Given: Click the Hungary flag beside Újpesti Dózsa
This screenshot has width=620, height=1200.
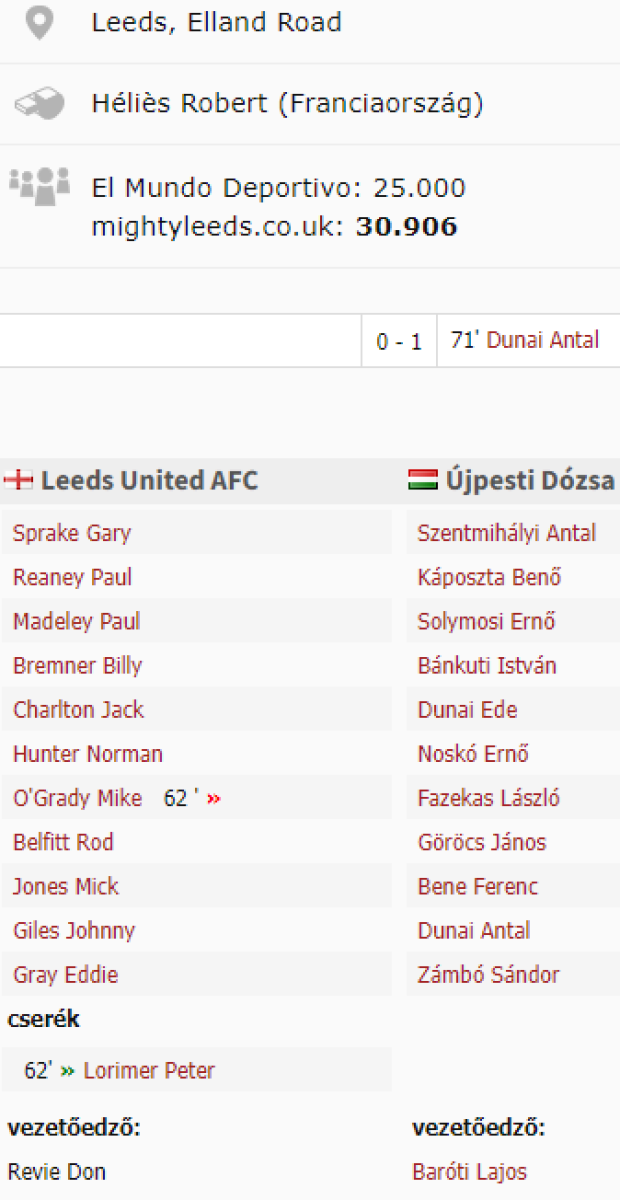Looking at the screenshot, I should point(423,480).
